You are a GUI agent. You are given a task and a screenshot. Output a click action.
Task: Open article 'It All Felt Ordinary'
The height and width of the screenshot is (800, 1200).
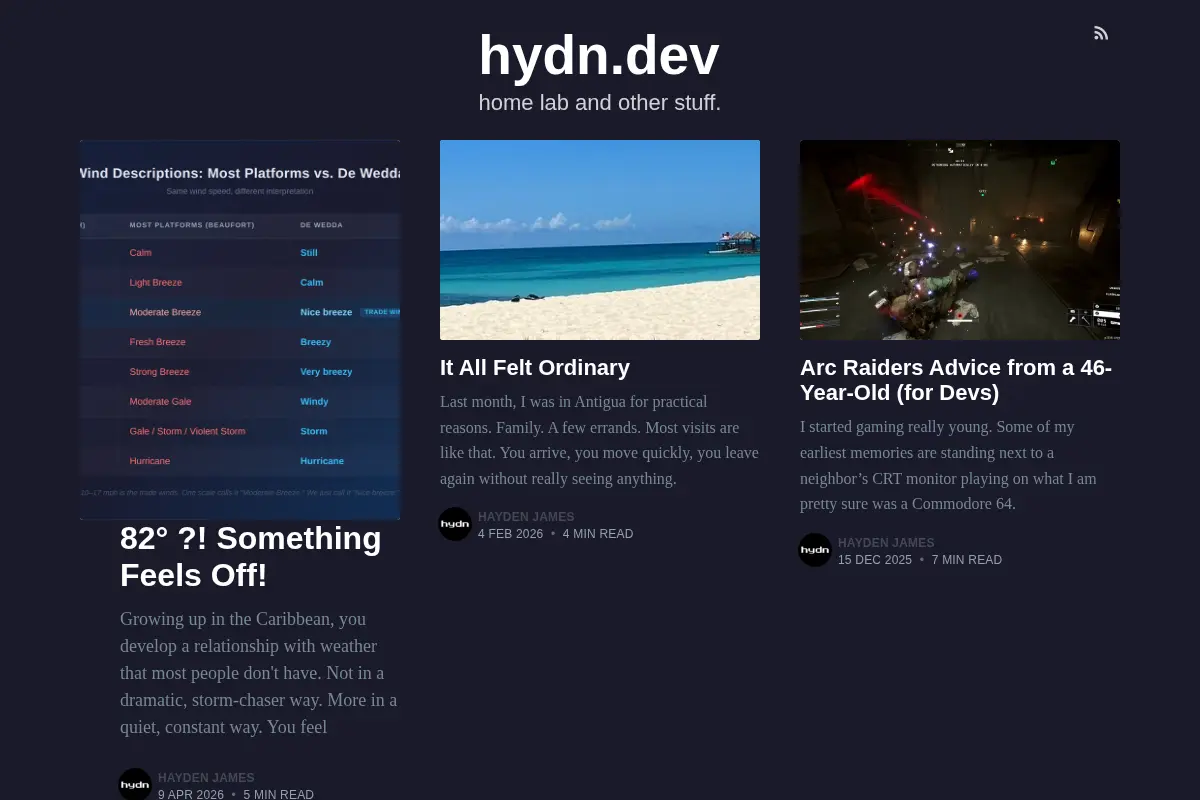(535, 368)
